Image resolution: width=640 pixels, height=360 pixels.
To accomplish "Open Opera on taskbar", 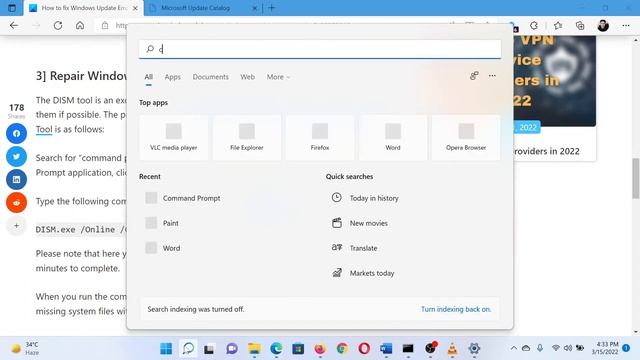I will tap(364, 349).
